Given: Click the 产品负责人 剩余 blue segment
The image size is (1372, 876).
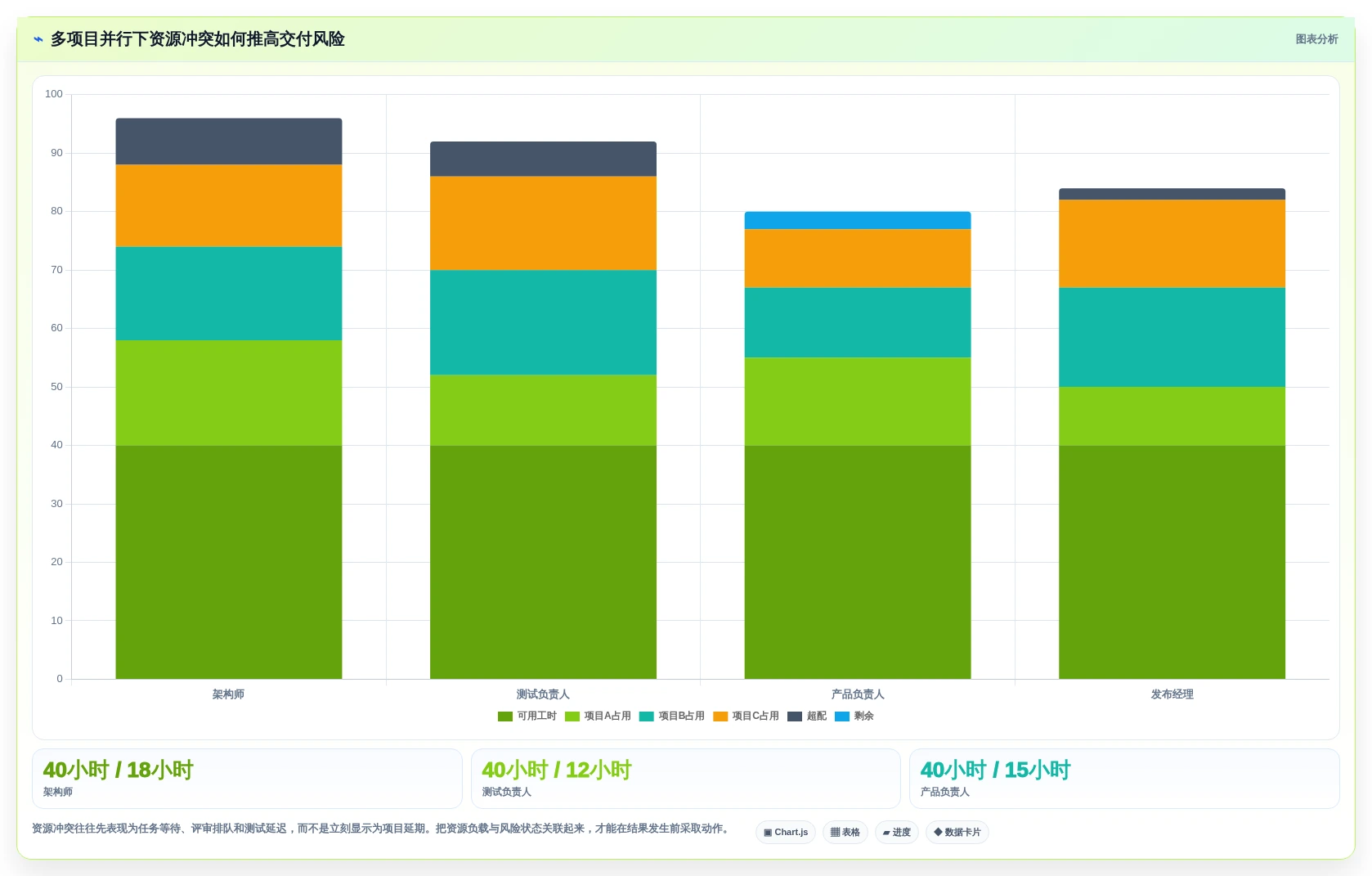Looking at the screenshot, I should 858,221.
